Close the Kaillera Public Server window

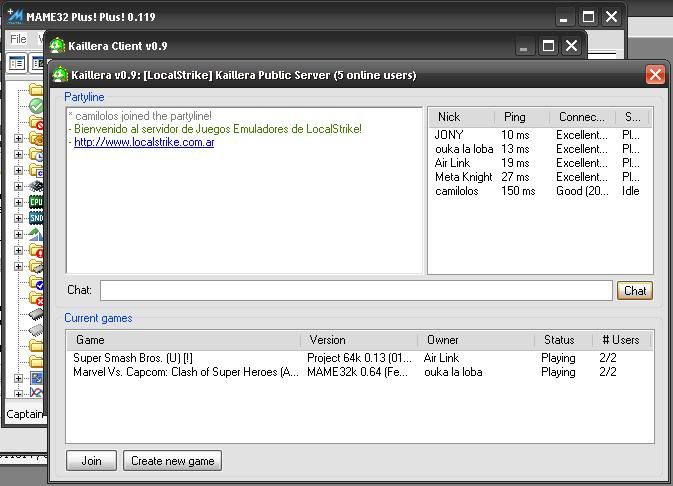pos(655,75)
